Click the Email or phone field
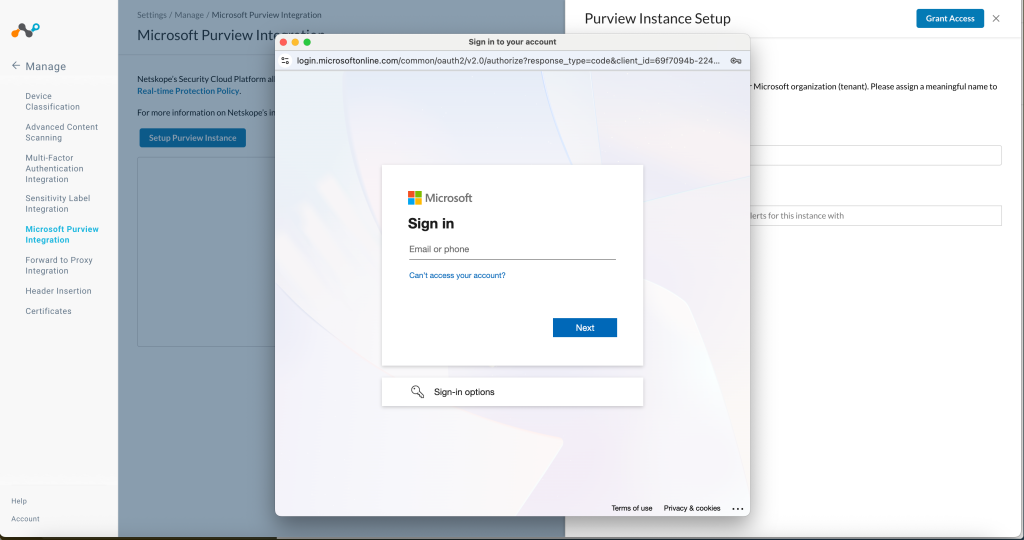 (x=512, y=249)
